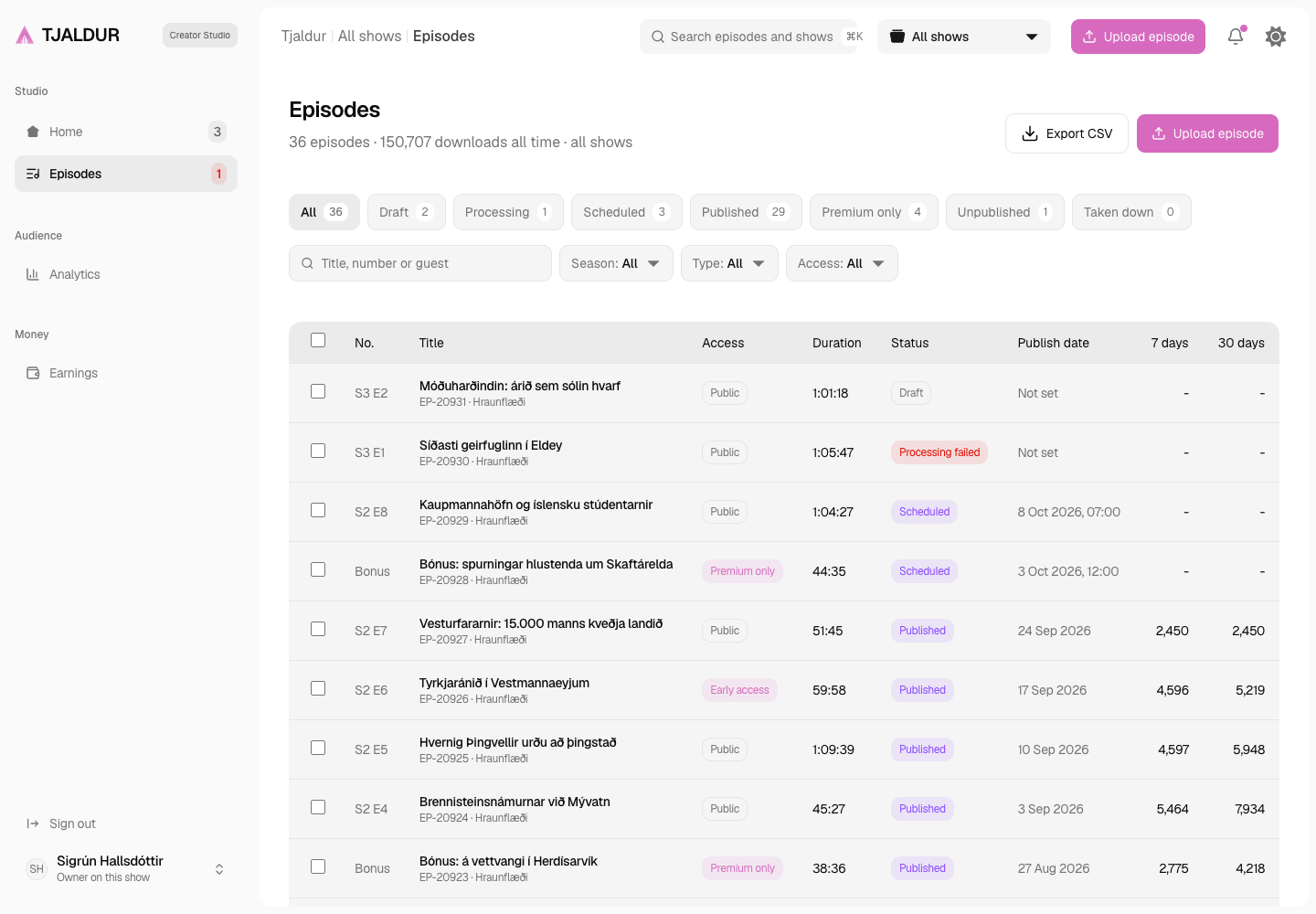
Task: Click the top bar Upload episode button
Action: pos(1138,37)
